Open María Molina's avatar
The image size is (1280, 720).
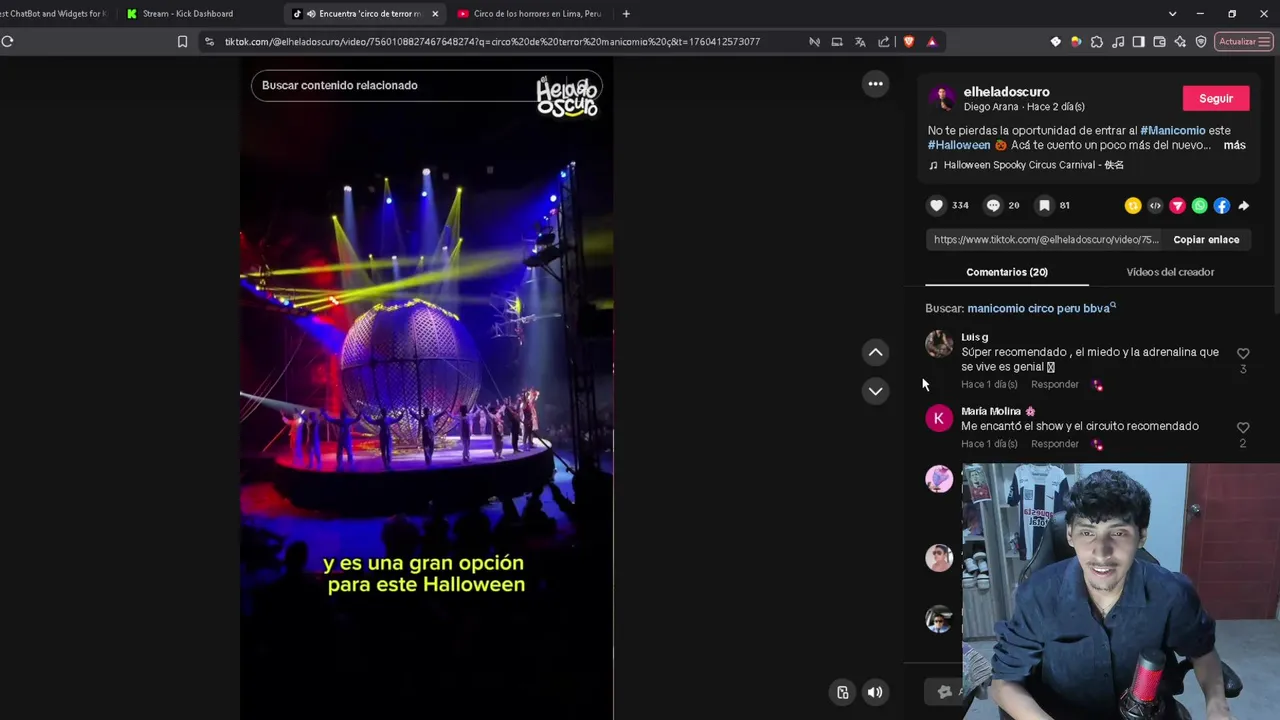click(939, 418)
